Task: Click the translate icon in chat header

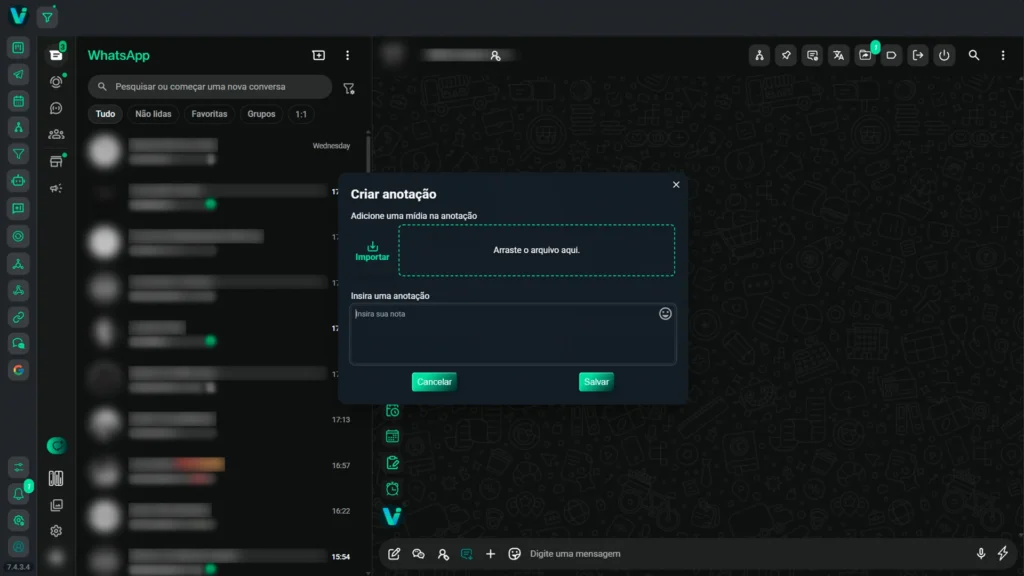Action: tap(838, 56)
